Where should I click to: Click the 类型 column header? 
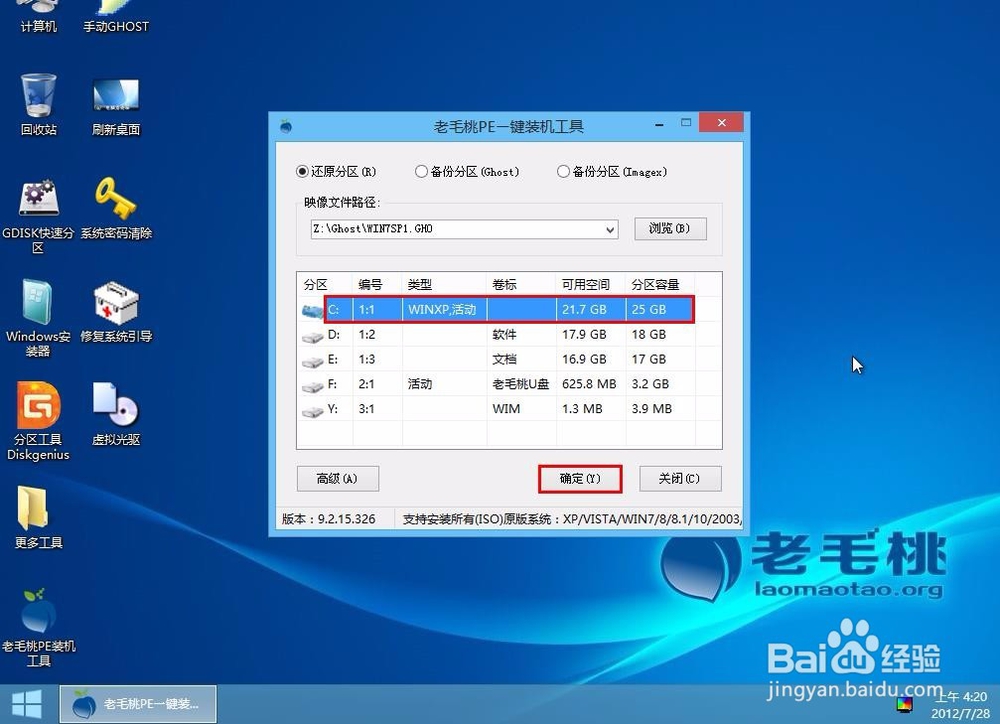tap(445, 284)
